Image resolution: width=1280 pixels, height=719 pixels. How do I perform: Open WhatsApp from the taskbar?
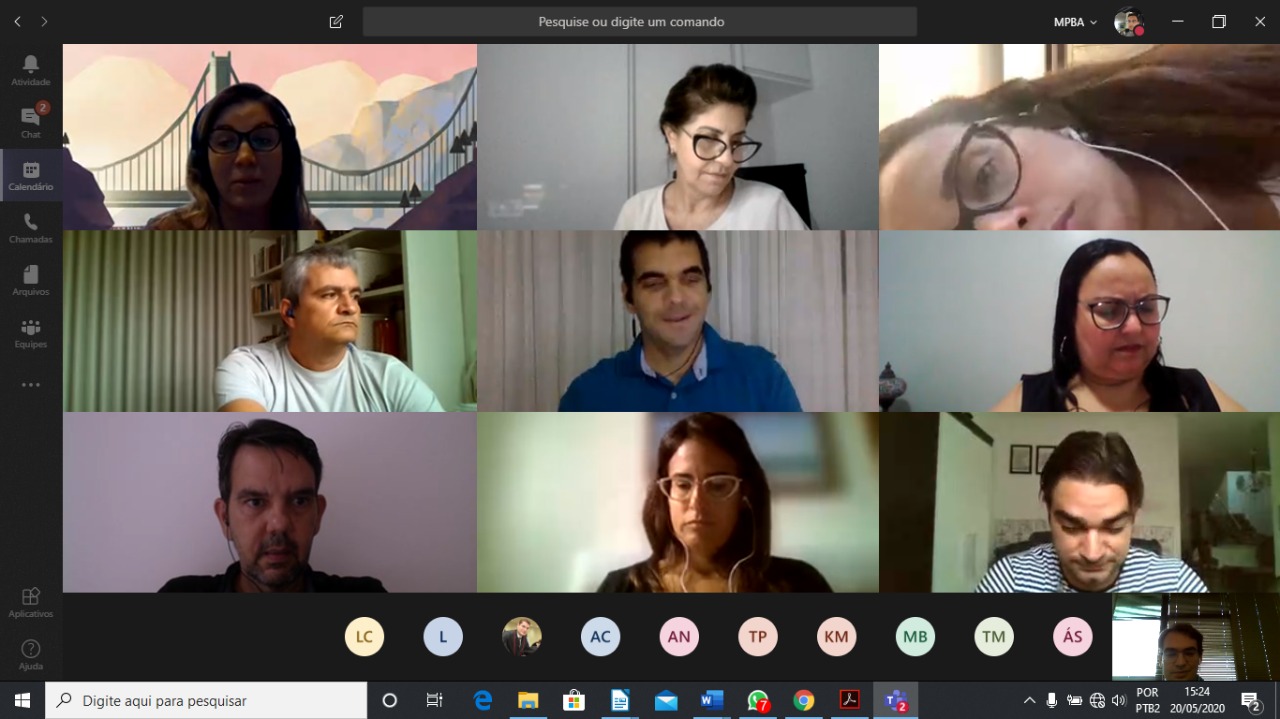click(758, 700)
